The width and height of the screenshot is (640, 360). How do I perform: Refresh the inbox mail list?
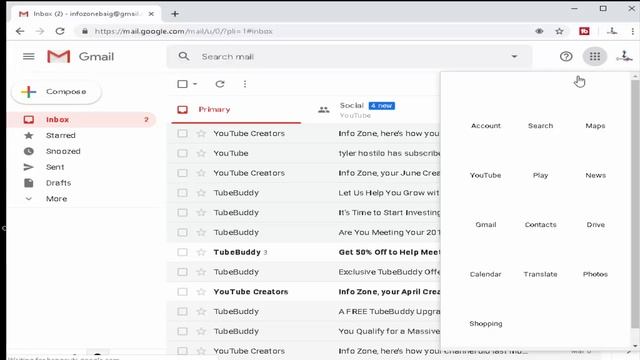(220, 84)
